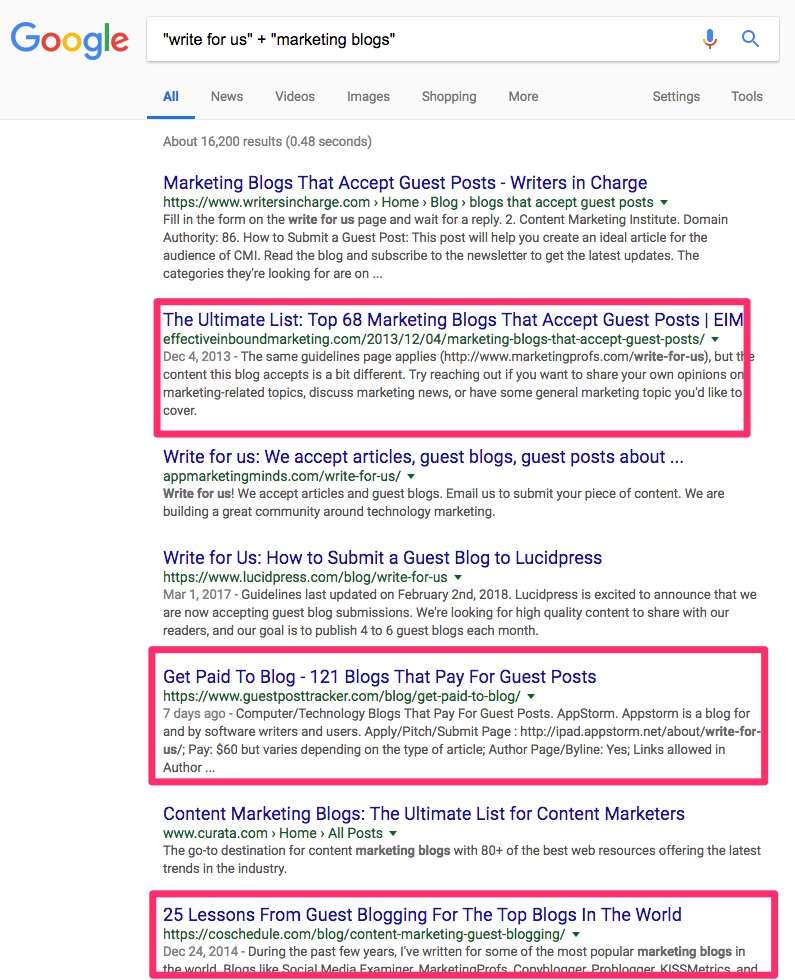Click the Dec 4, 2013 snippet date
Image resolution: width=795 pixels, height=980 pixels.
pos(197,356)
